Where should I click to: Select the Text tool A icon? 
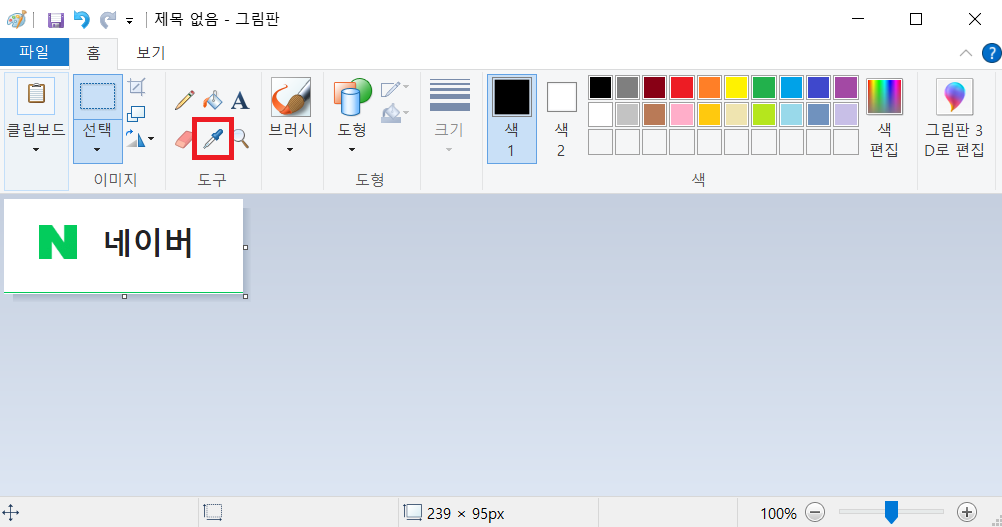point(240,100)
